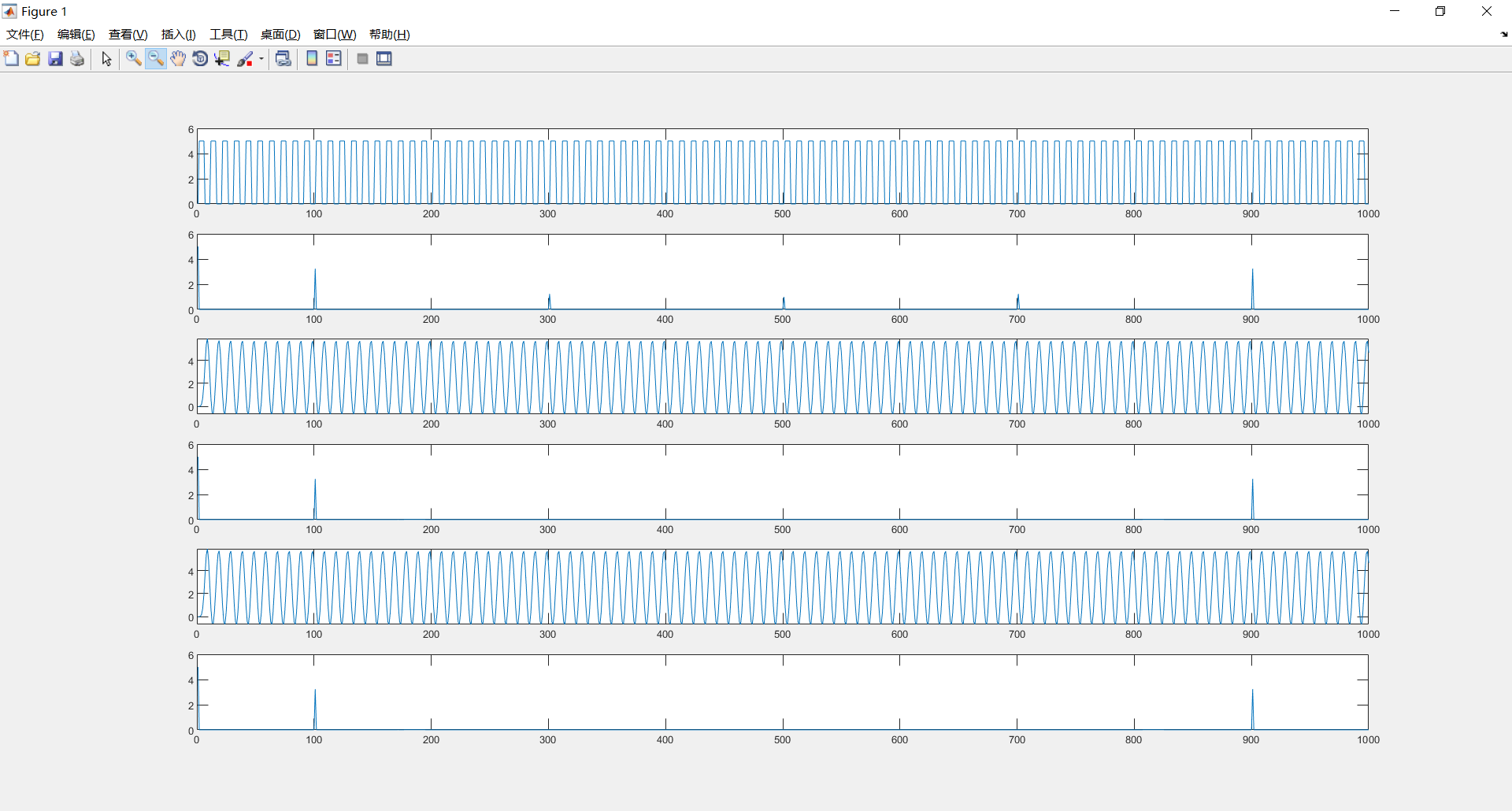Image resolution: width=1512 pixels, height=811 pixels.
Task: Toggle Zoom In mode
Action: coord(133,58)
